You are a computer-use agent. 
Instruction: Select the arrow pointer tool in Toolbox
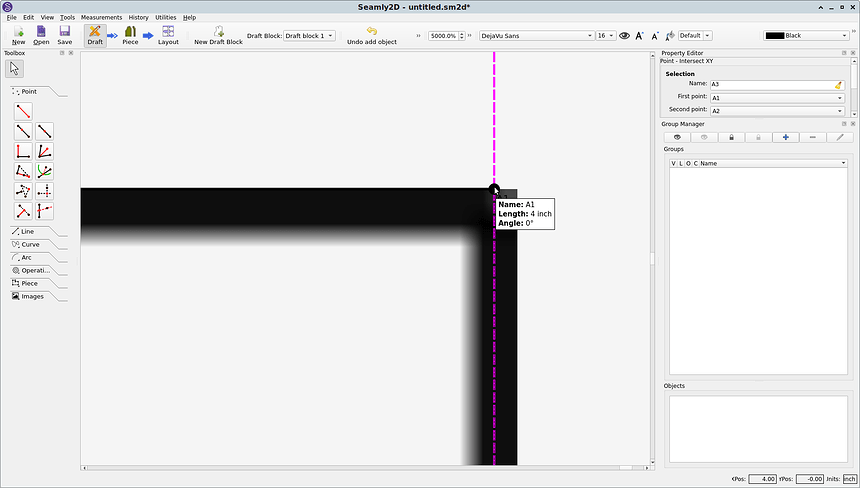[x=14, y=69]
